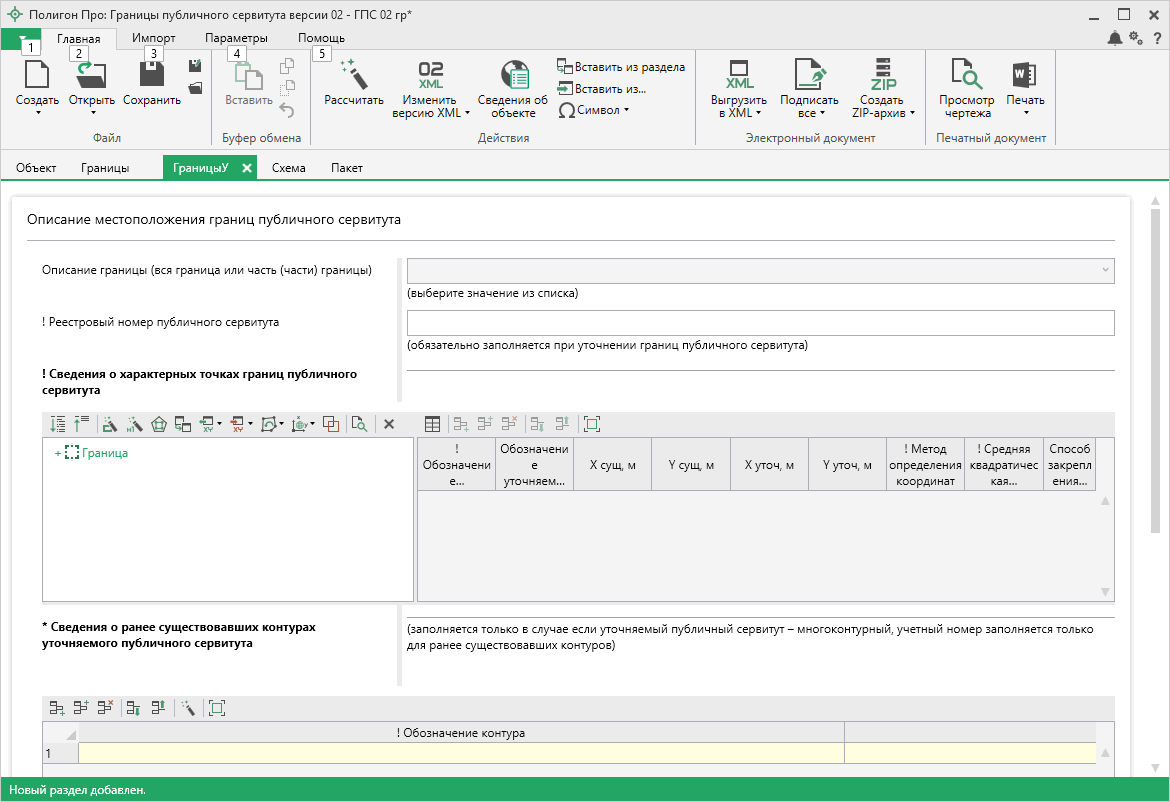Close the ГраницыУ tab
This screenshot has width=1170, height=802.
coord(246,168)
